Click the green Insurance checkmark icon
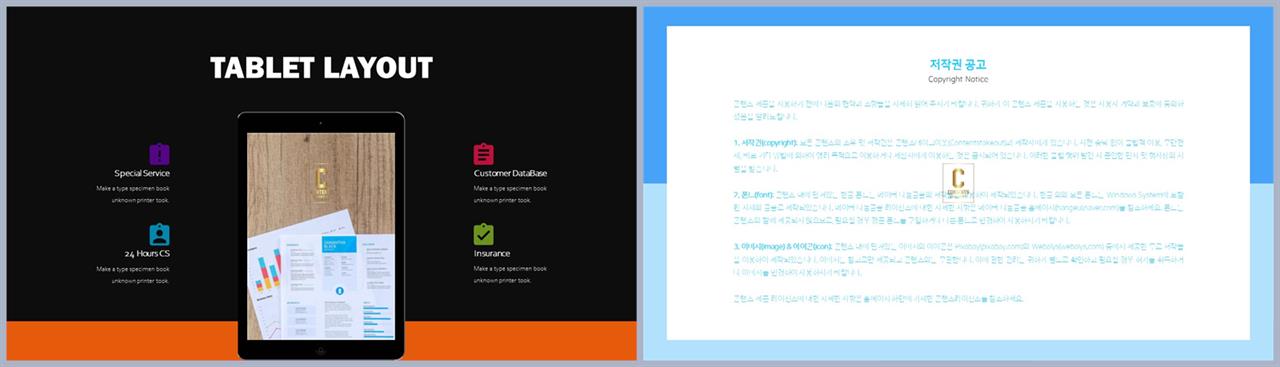Image resolution: width=1280 pixels, height=367 pixels. [484, 234]
